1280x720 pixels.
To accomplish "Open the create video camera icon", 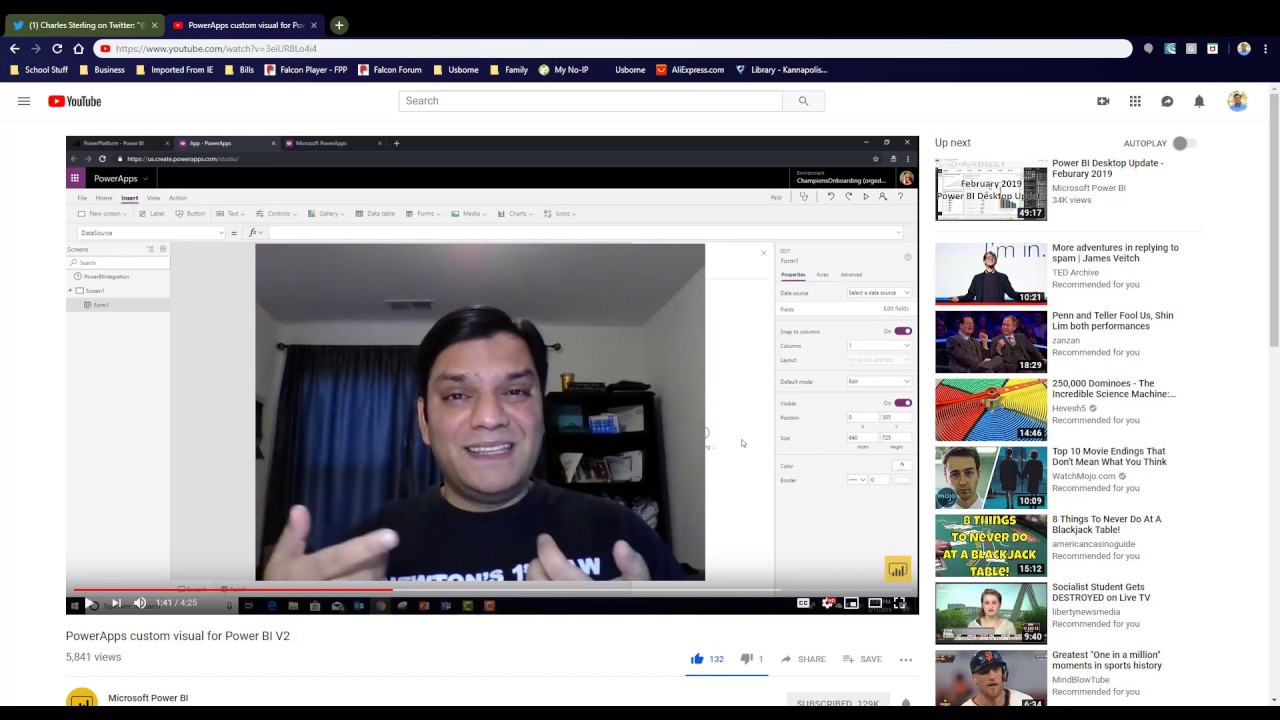I will [x=1103, y=101].
